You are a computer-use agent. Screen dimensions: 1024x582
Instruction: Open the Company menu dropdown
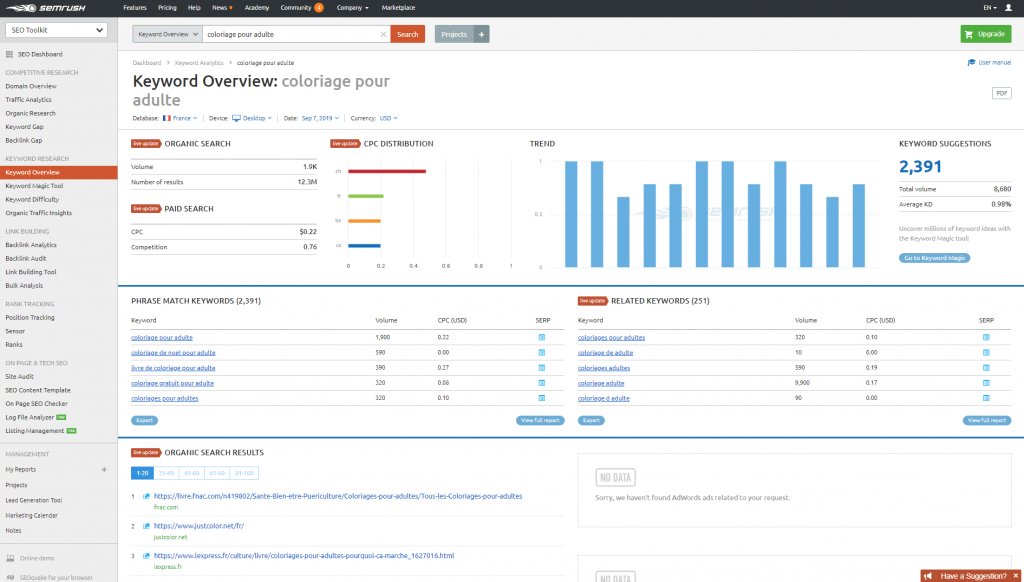coord(353,8)
